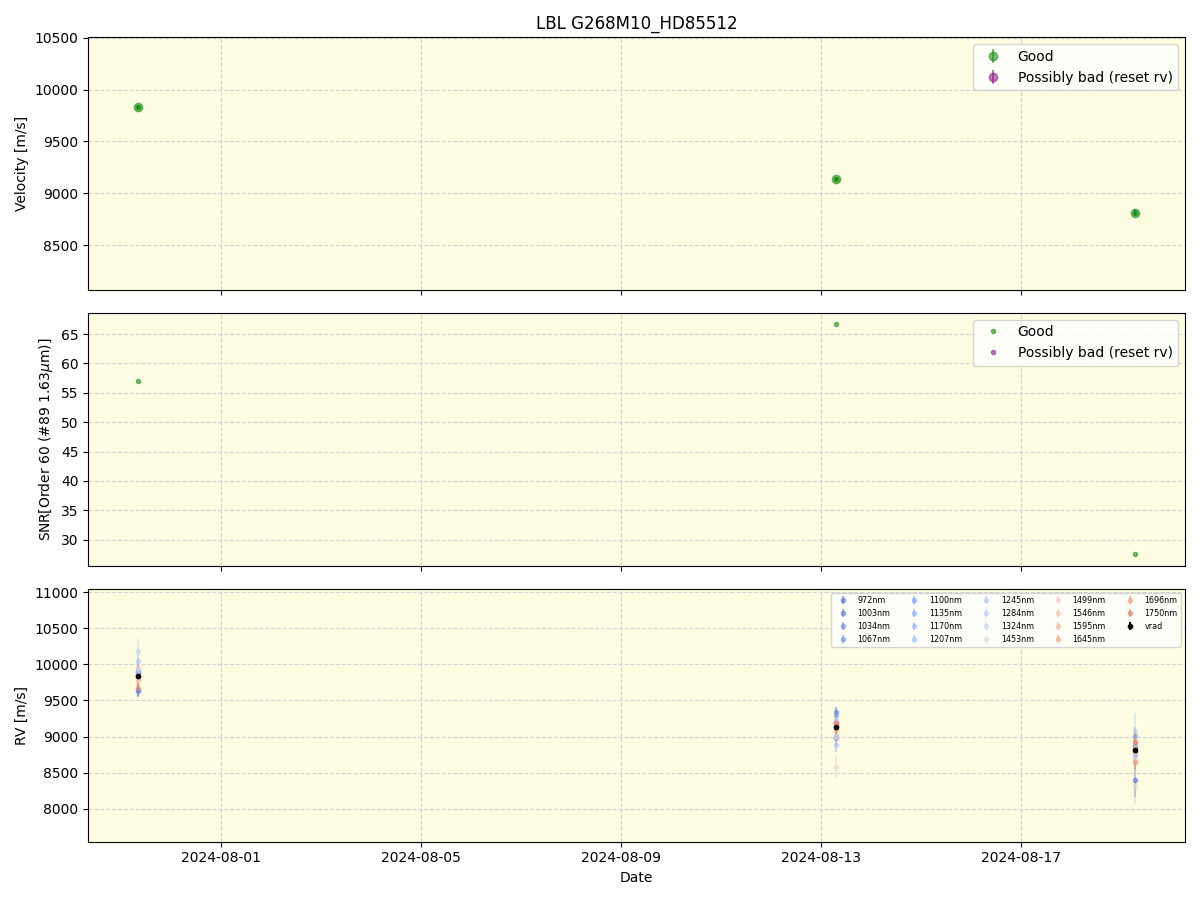Click the 'Velocity [m/s]' y-axis label

click(21, 164)
